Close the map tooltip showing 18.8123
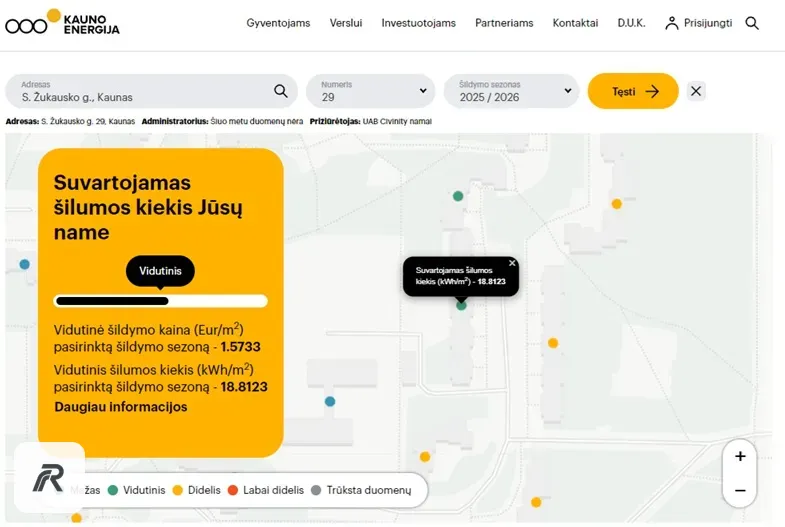The image size is (785, 527). pos(512,263)
